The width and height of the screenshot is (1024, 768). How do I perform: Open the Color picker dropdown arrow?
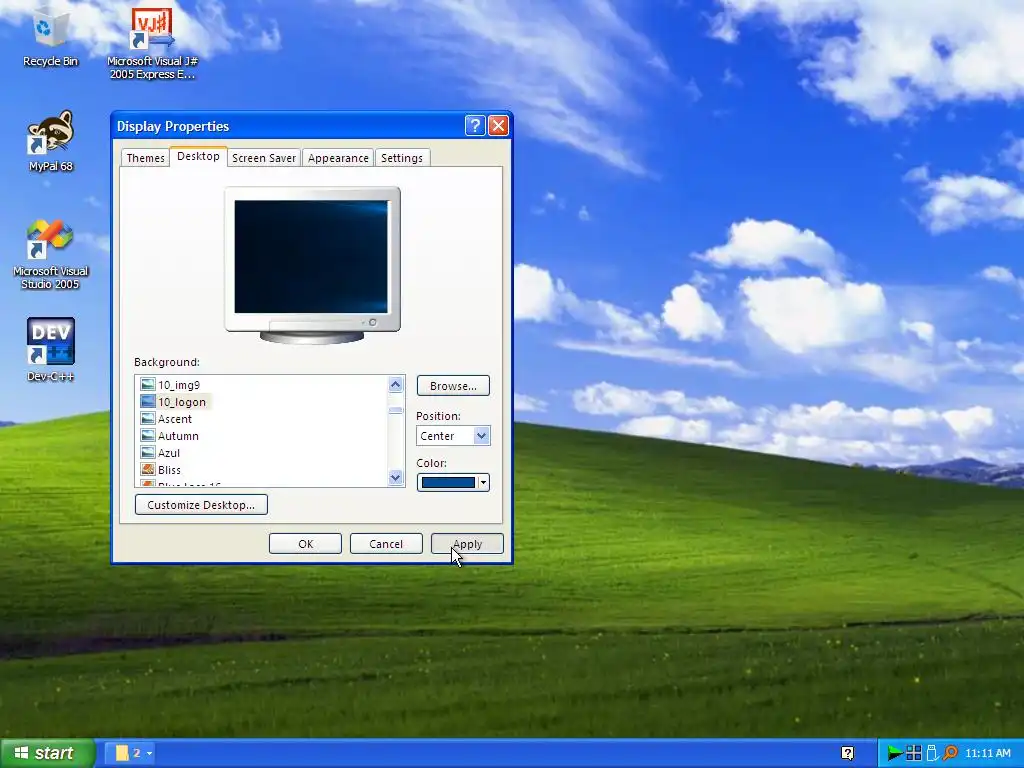483,483
